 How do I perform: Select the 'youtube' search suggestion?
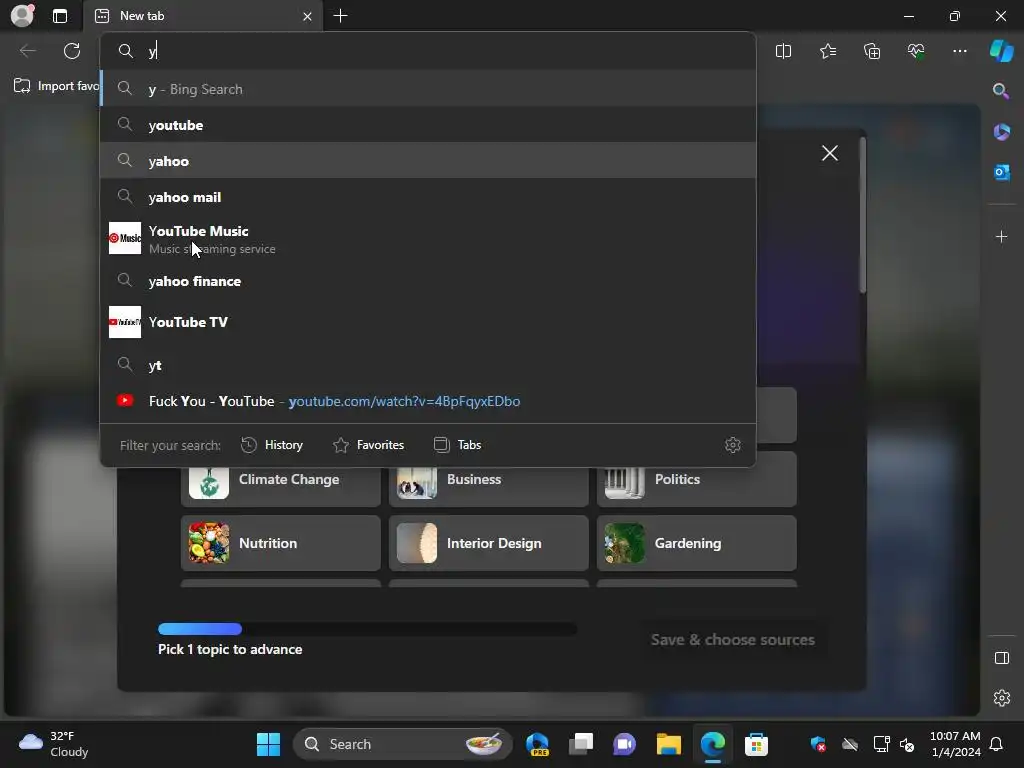428,125
